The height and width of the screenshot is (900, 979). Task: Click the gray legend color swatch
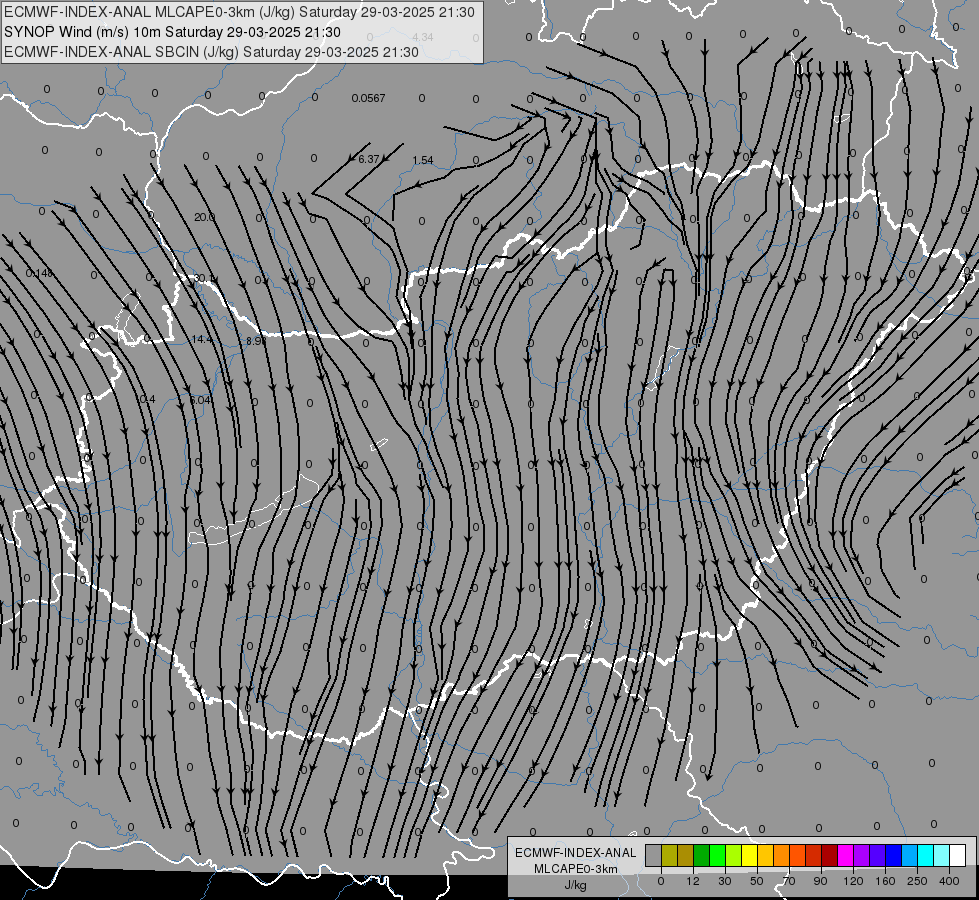(654, 855)
